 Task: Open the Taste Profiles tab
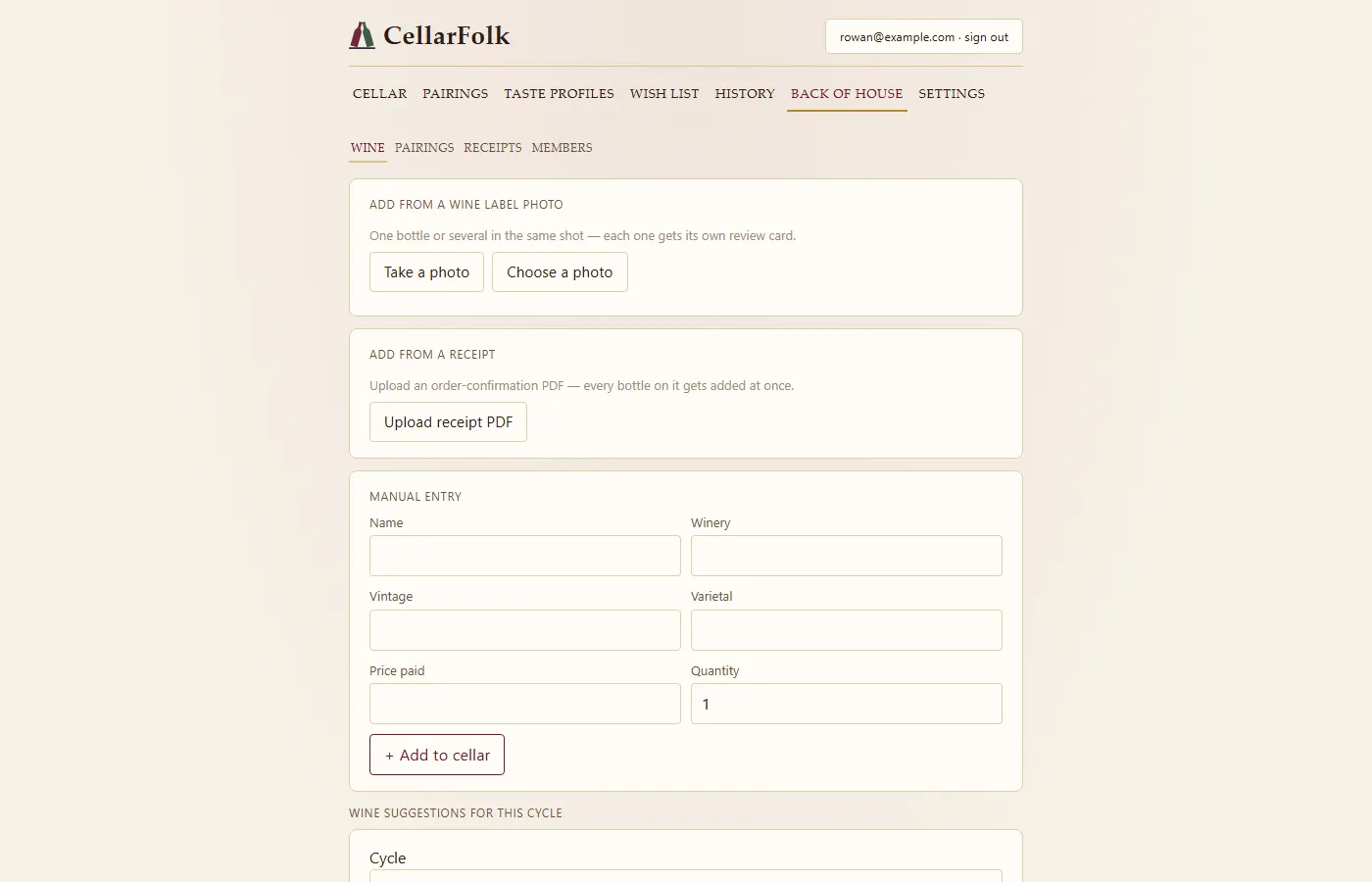(559, 94)
